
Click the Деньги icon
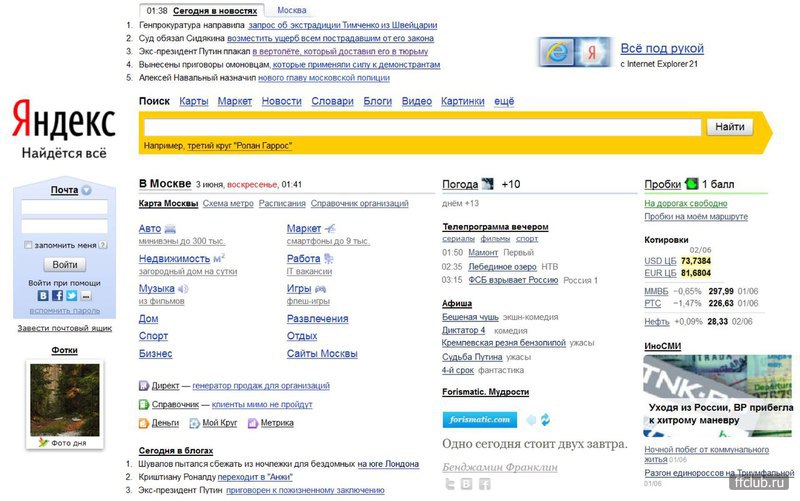point(144,423)
